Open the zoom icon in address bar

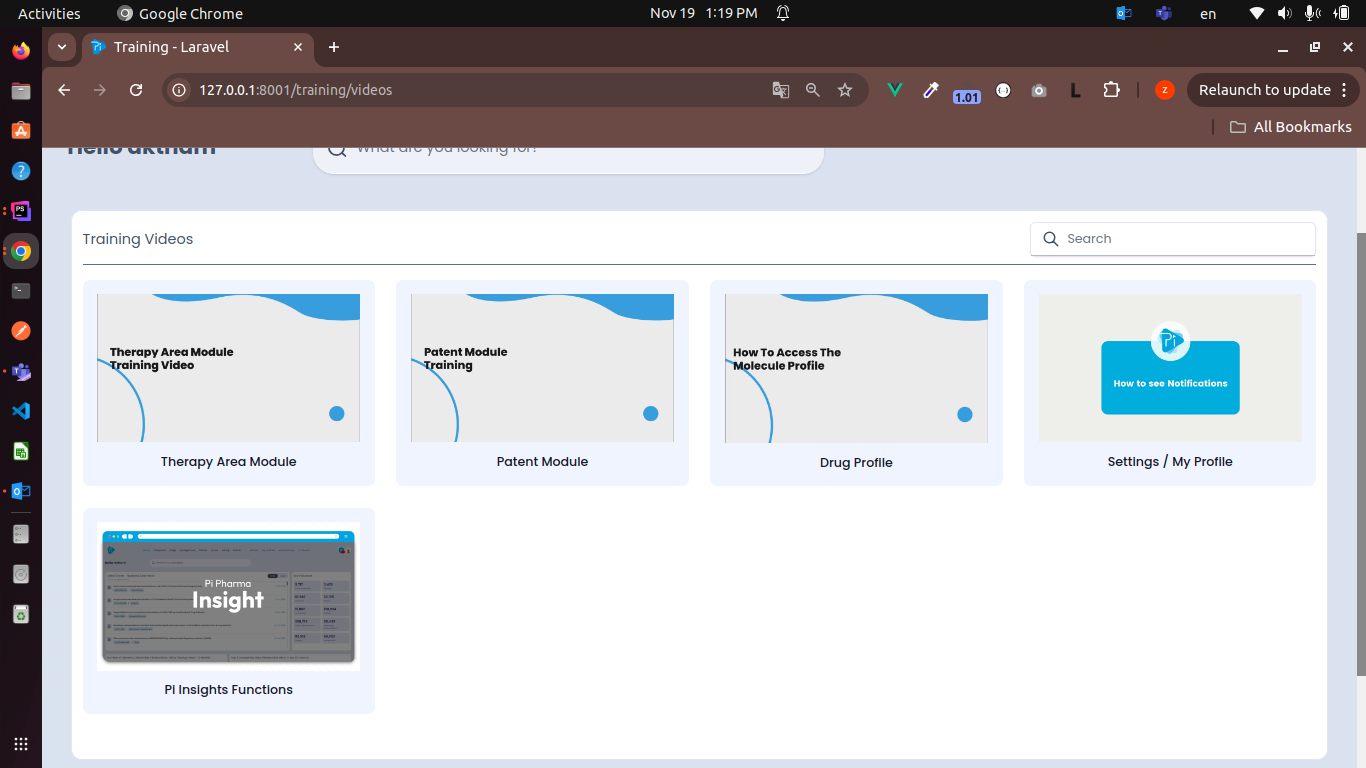coord(813,90)
